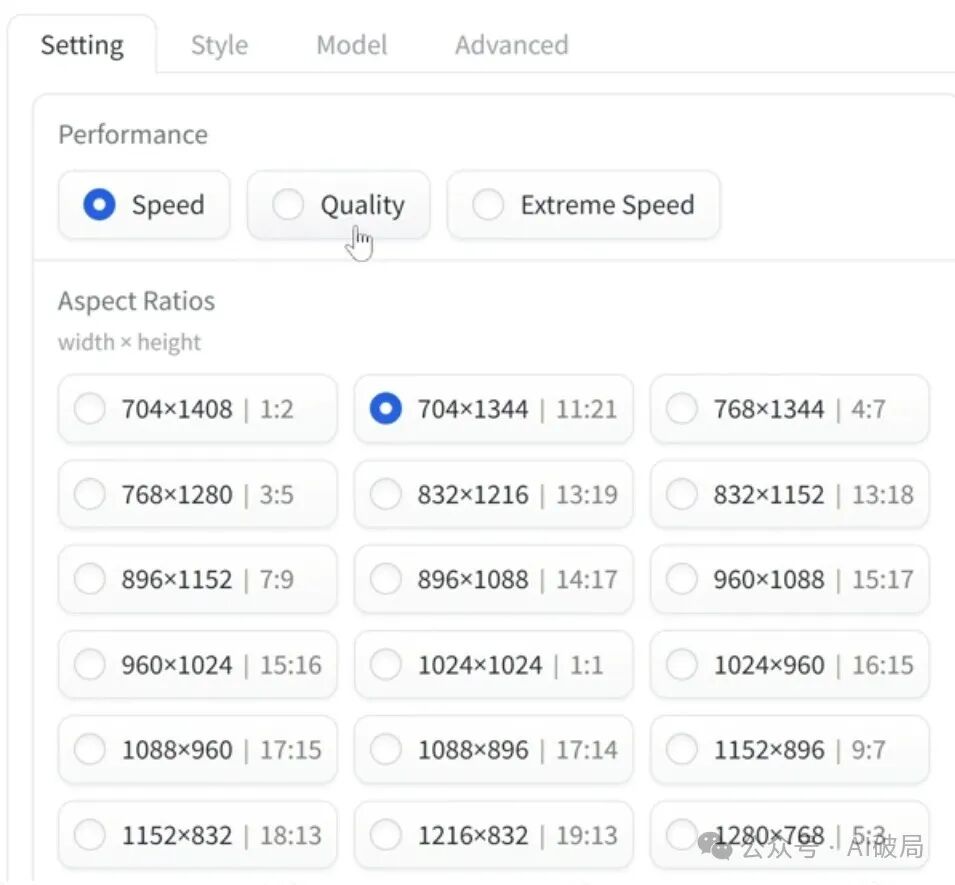Screen dimensions: 955x885
Task: Open the Model tab
Action: pyautogui.click(x=351, y=45)
